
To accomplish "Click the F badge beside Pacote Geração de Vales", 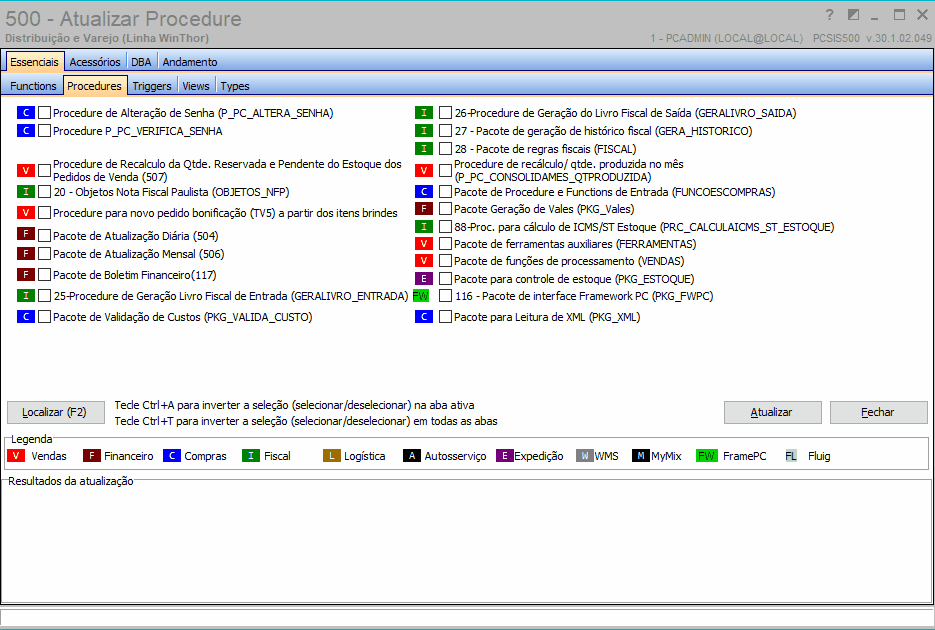I will point(423,209).
